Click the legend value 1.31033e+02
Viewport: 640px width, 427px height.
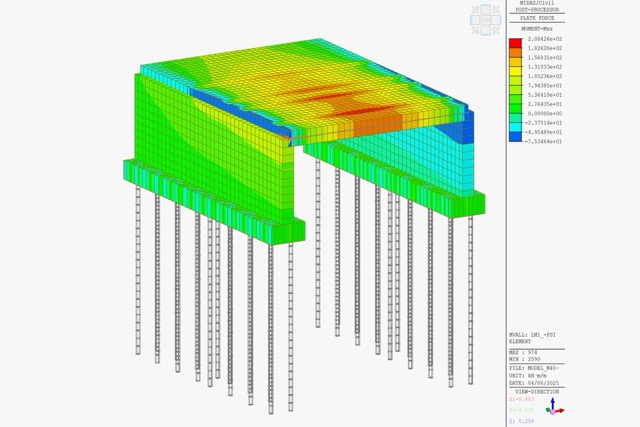point(544,67)
